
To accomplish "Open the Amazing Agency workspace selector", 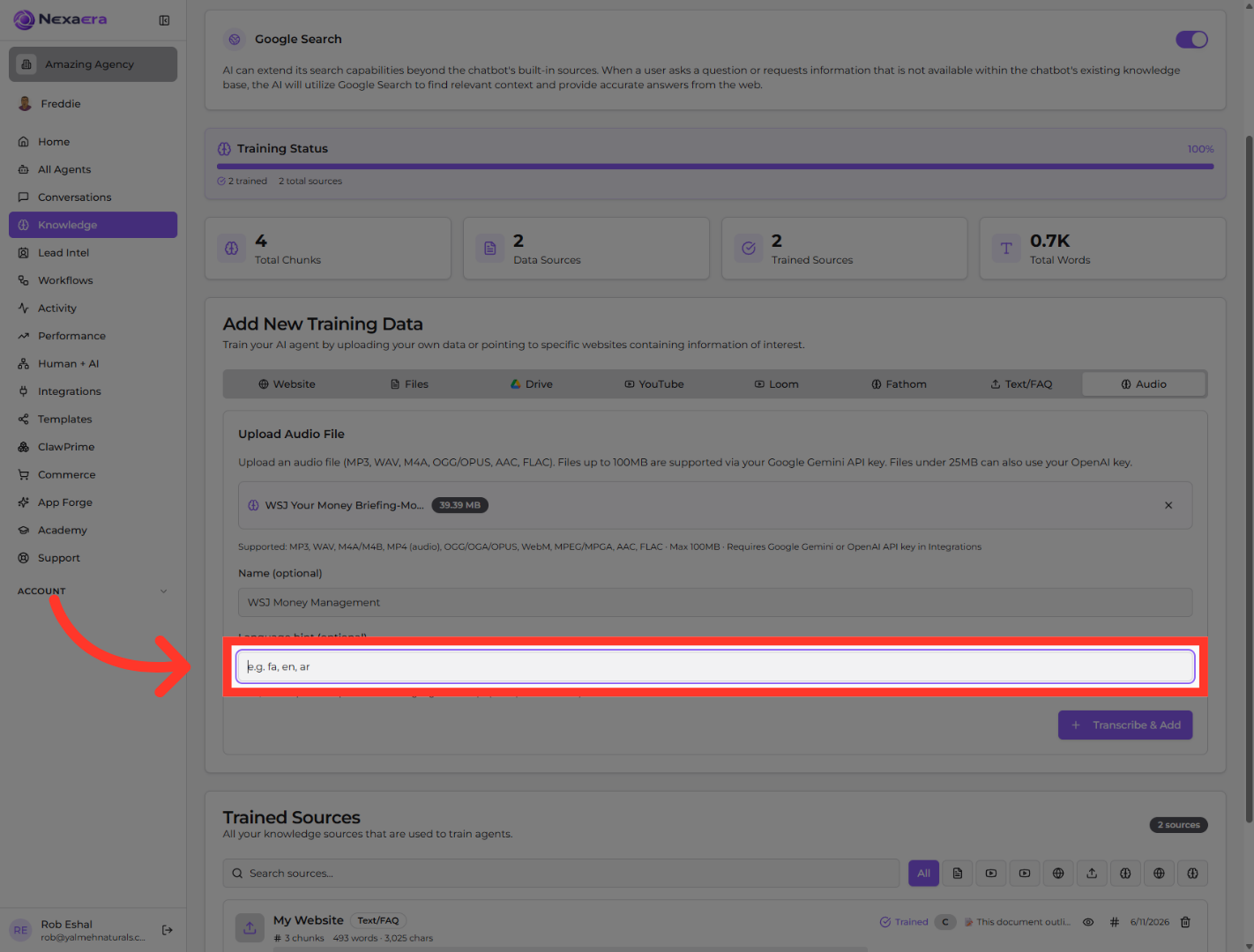I will click(x=93, y=64).
